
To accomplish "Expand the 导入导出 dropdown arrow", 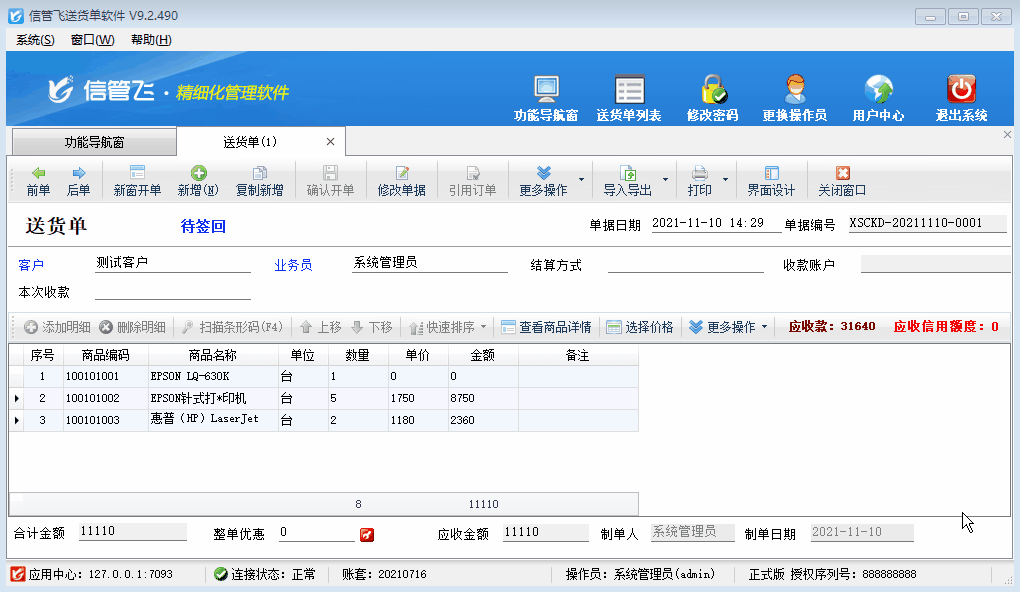I will pyautogui.click(x=666, y=181).
